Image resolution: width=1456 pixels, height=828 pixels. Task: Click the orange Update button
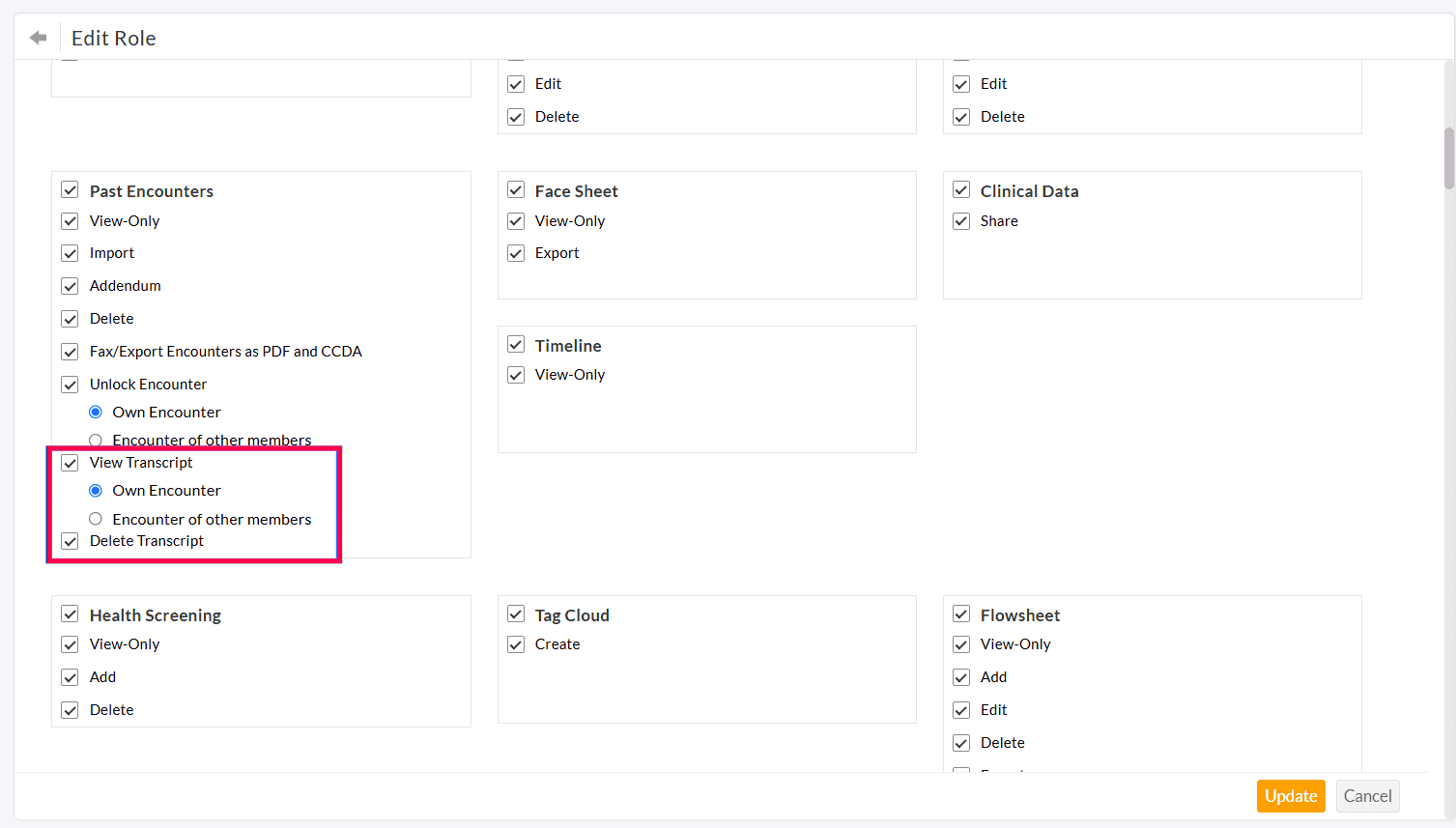click(x=1290, y=796)
